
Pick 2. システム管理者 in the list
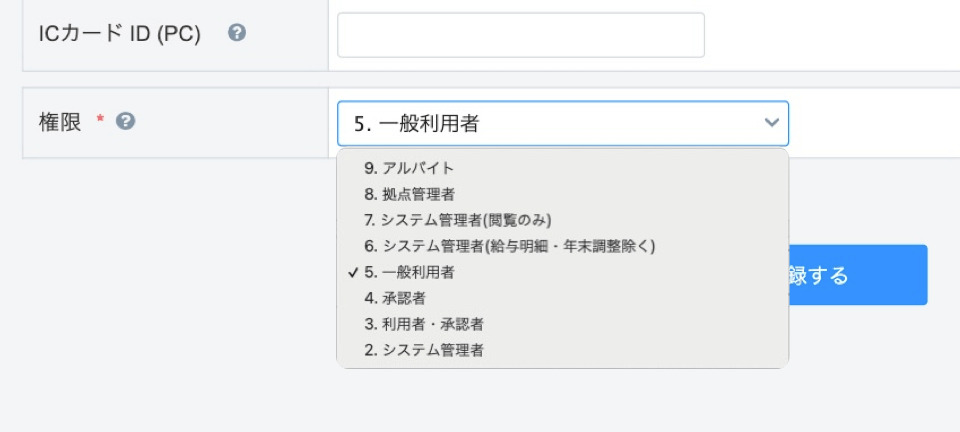(563, 351)
